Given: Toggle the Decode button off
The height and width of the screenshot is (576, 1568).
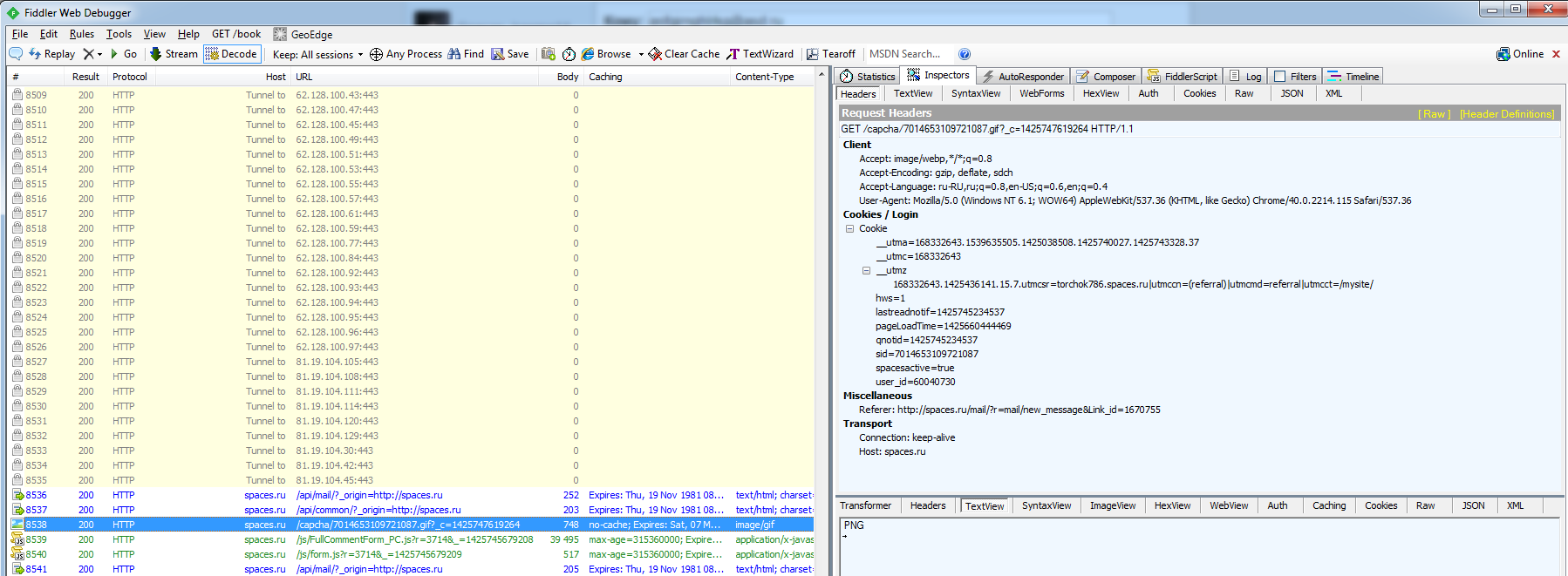Looking at the screenshot, I should 231,54.
